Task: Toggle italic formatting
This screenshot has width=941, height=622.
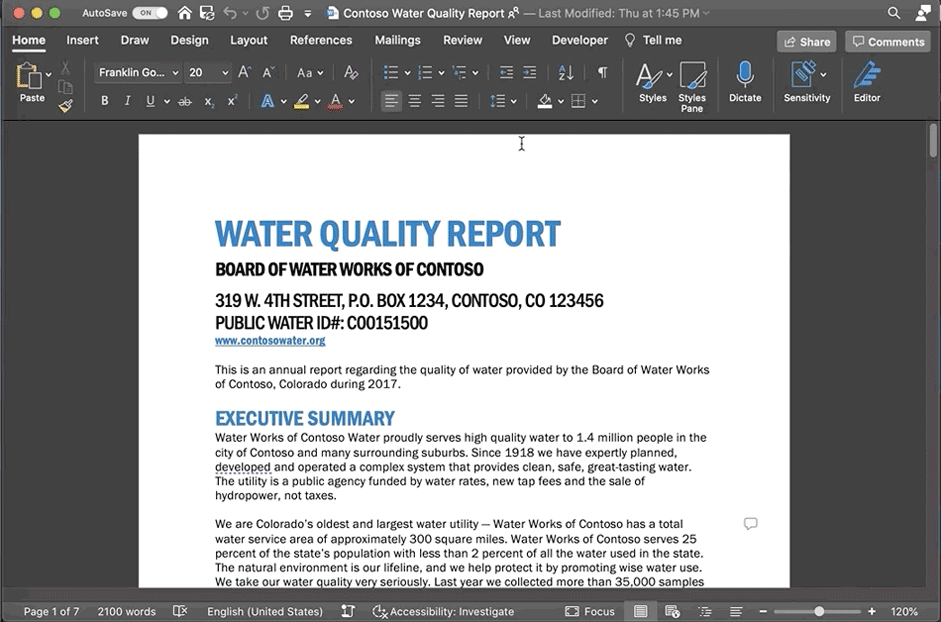Action: tap(128, 101)
